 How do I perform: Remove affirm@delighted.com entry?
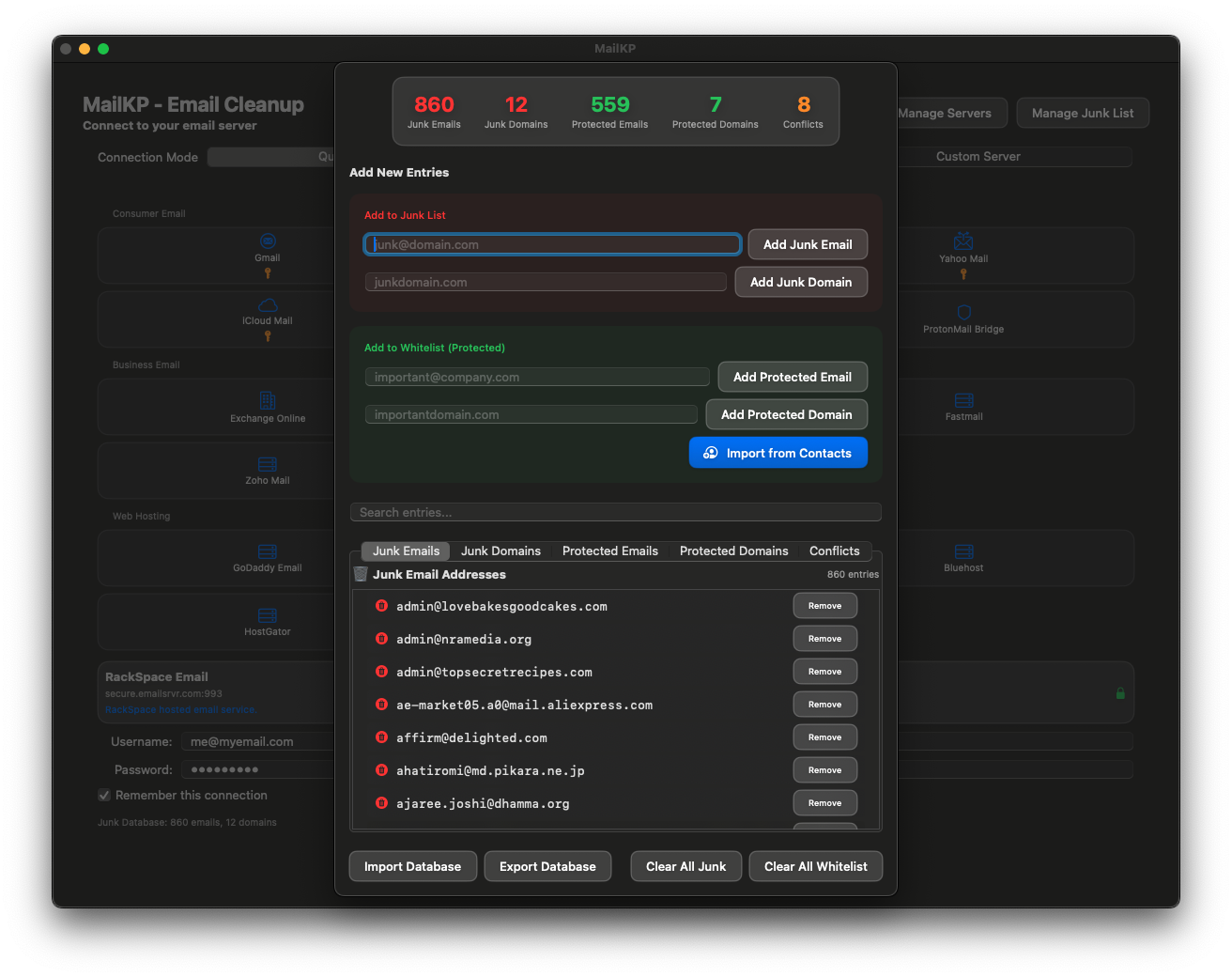point(825,737)
